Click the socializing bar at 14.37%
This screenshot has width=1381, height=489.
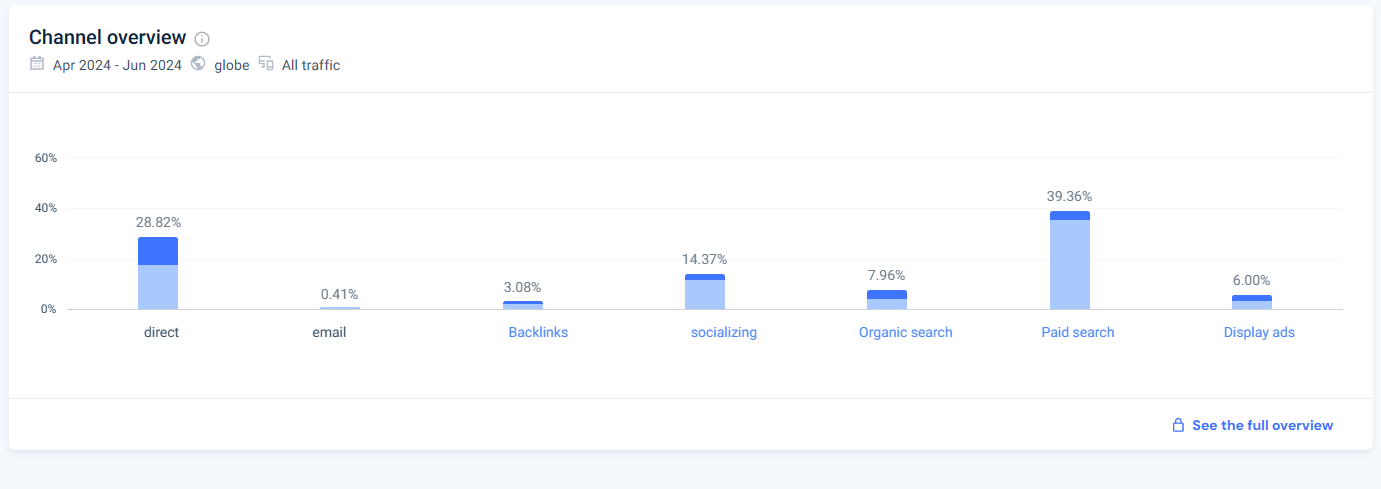[705, 292]
